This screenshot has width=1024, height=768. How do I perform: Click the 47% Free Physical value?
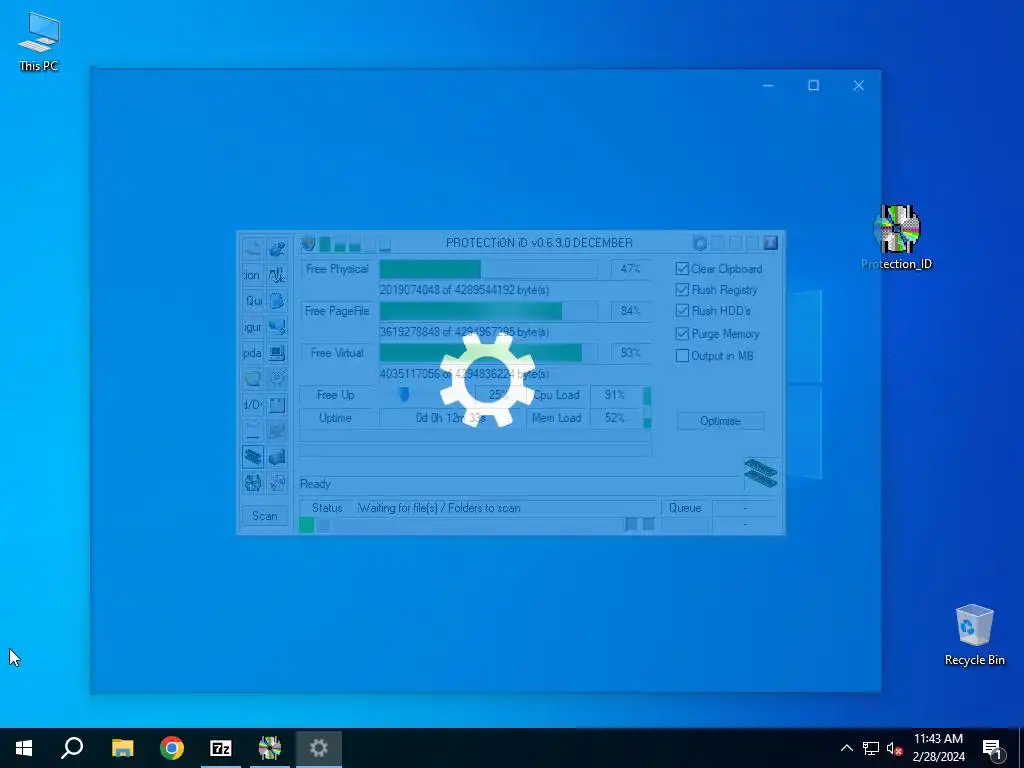click(631, 268)
